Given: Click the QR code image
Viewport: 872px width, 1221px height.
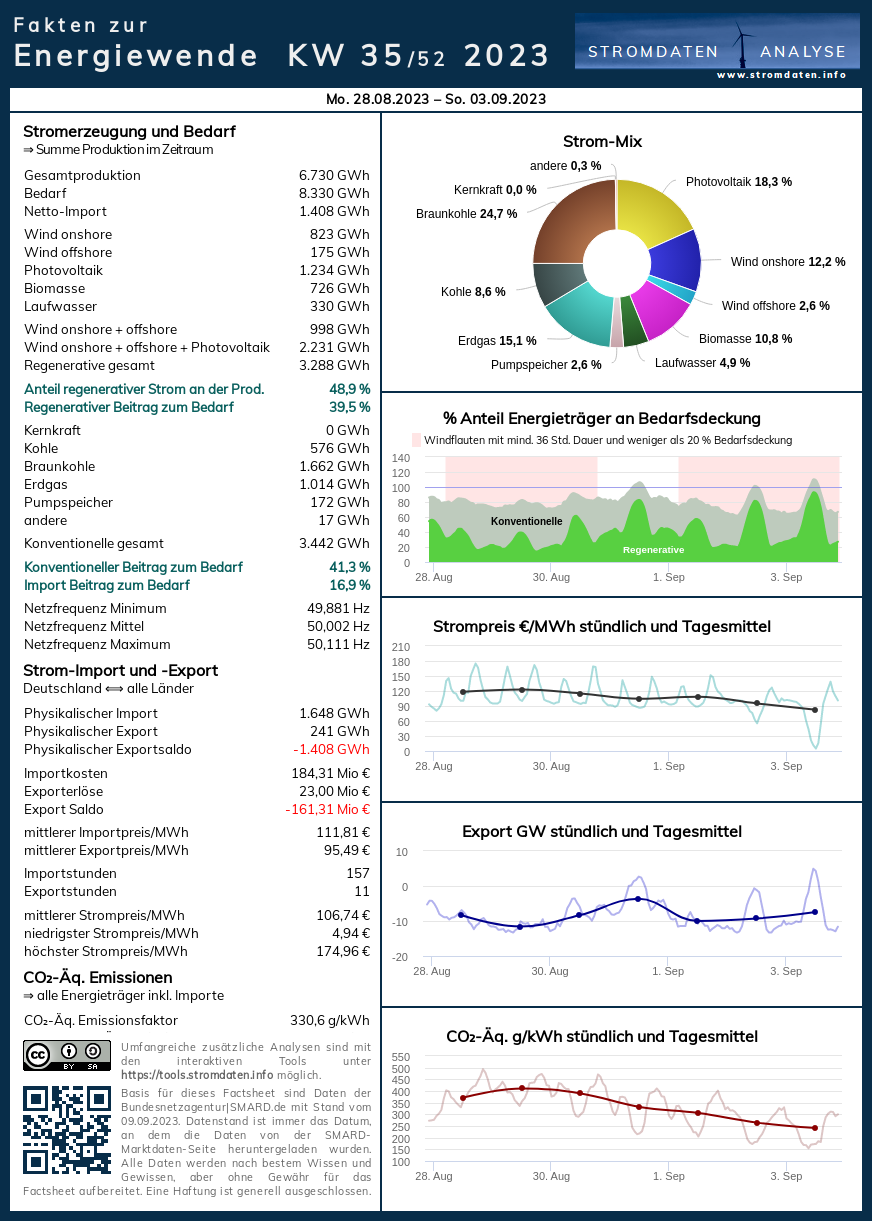Looking at the screenshot, I should (66, 1130).
